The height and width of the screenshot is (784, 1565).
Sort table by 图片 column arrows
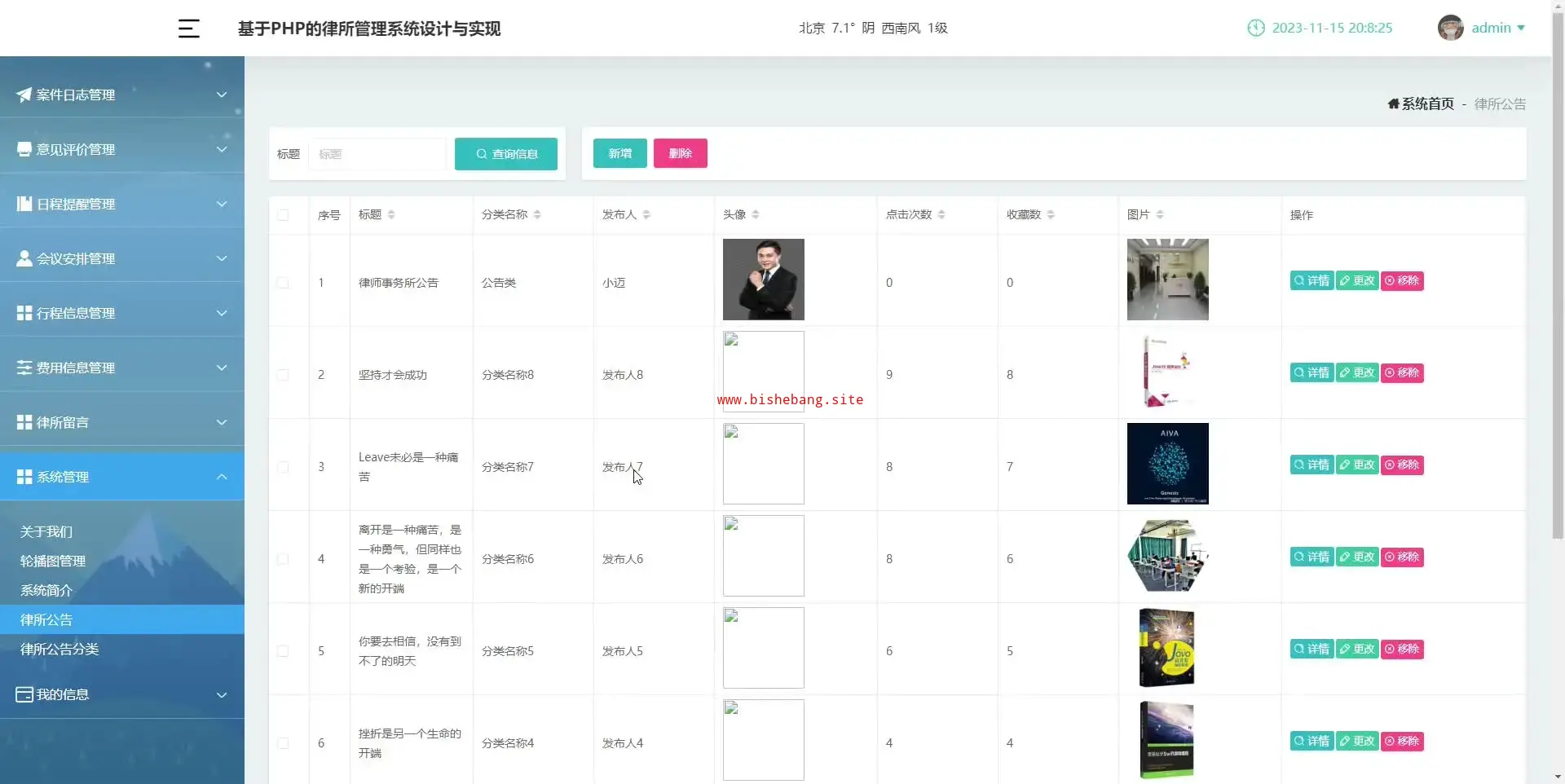[x=1160, y=214]
